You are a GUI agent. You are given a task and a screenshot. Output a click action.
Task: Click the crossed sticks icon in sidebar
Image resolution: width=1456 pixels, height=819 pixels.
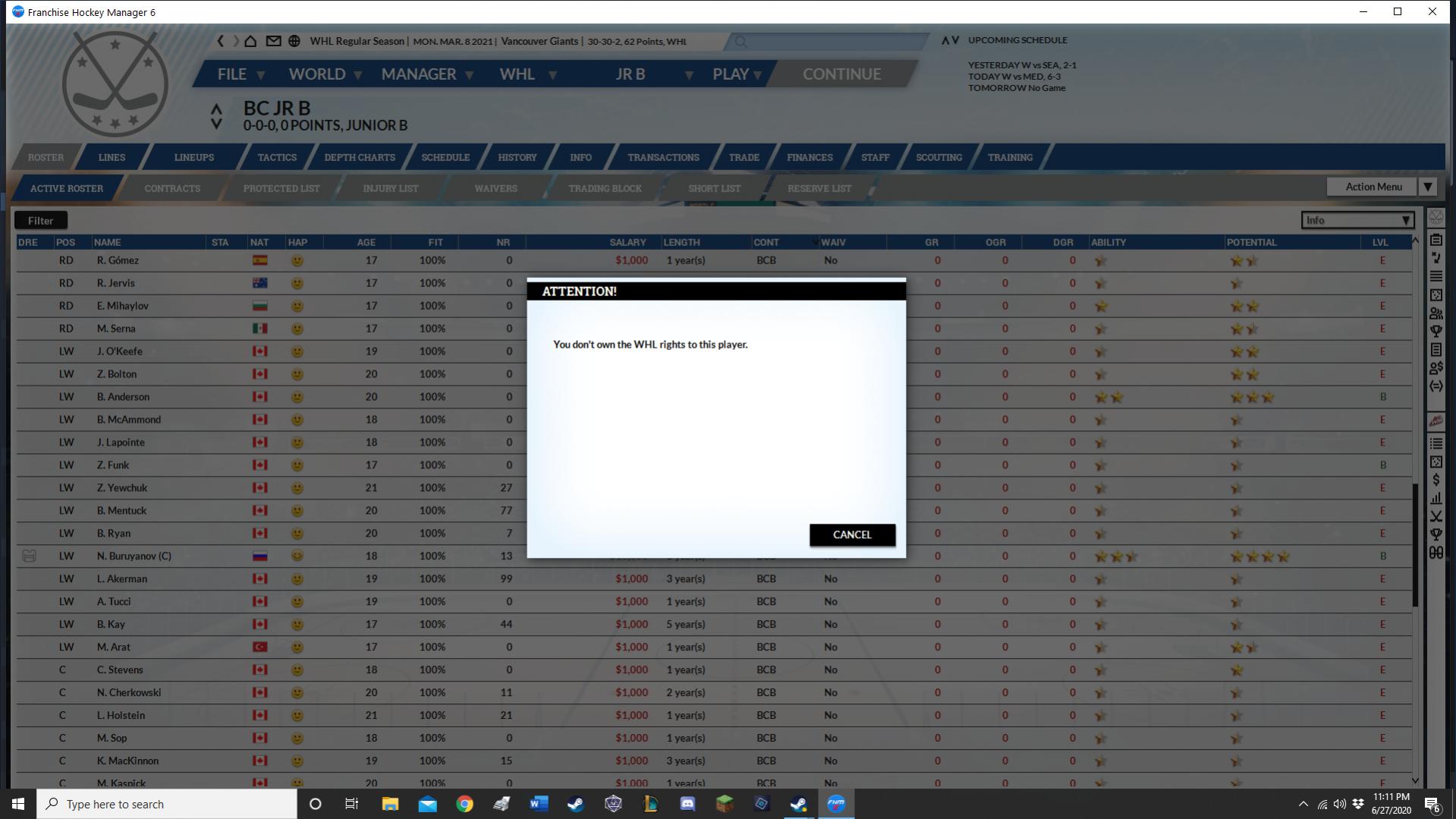click(x=1436, y=516)
